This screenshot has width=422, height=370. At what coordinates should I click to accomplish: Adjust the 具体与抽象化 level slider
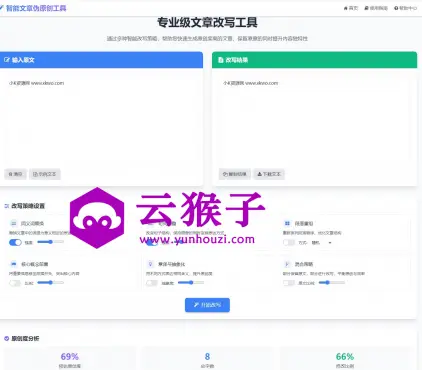click(191, 282)
